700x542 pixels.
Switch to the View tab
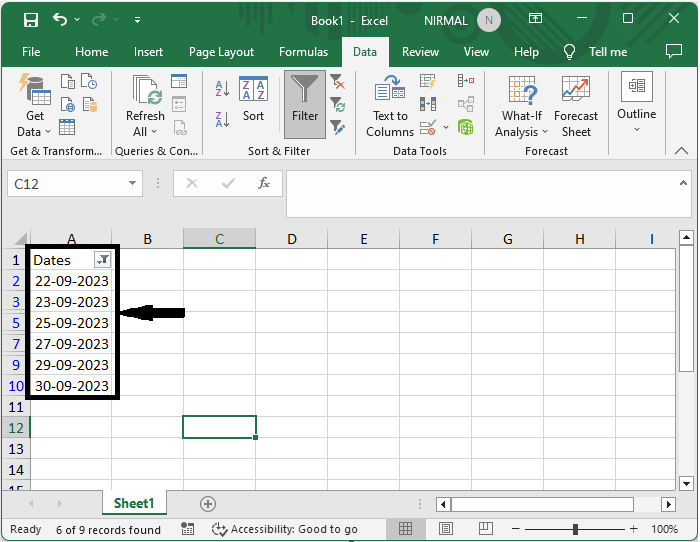[476, 52]
